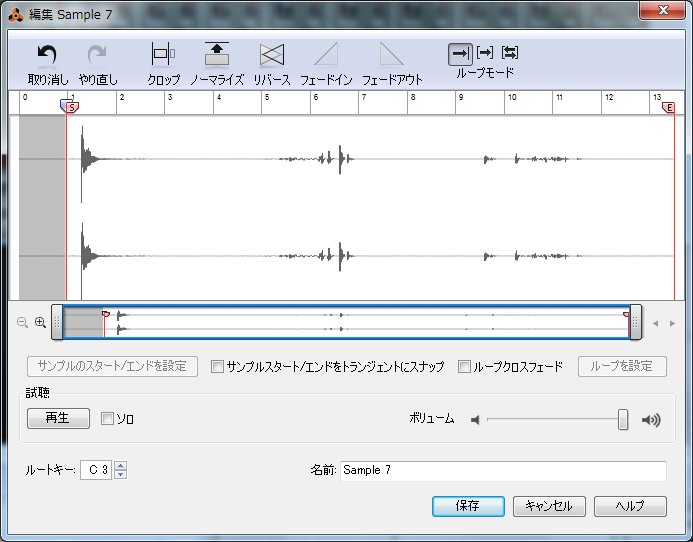The image size is (693, 542).
Task: Click the start marker in the overview strip
Action: tap(106, 313)
